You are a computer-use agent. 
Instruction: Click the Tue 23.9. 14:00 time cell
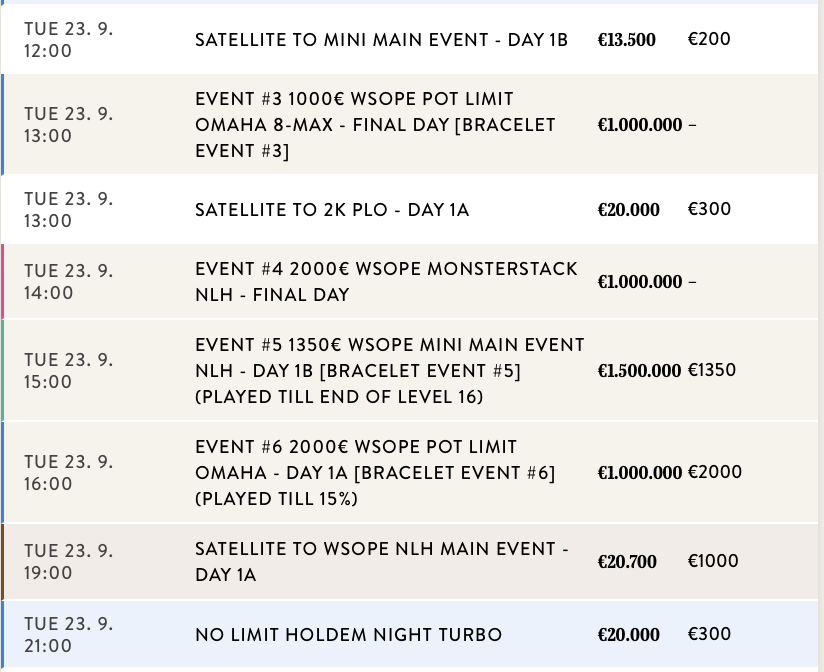point(68,282)
